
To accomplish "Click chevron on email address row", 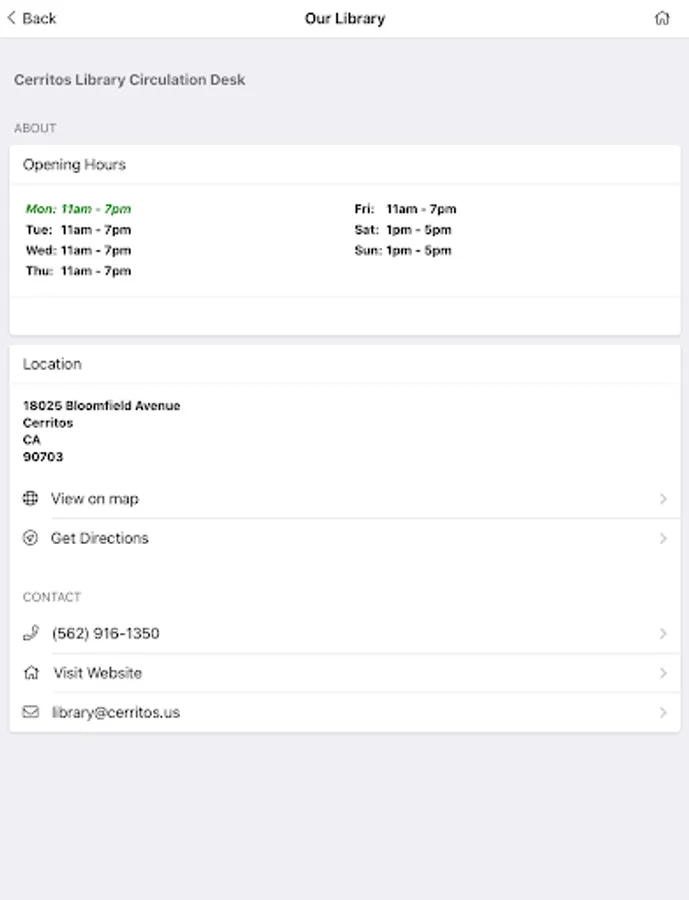I will pyautogui.click(x=663, y=713).
